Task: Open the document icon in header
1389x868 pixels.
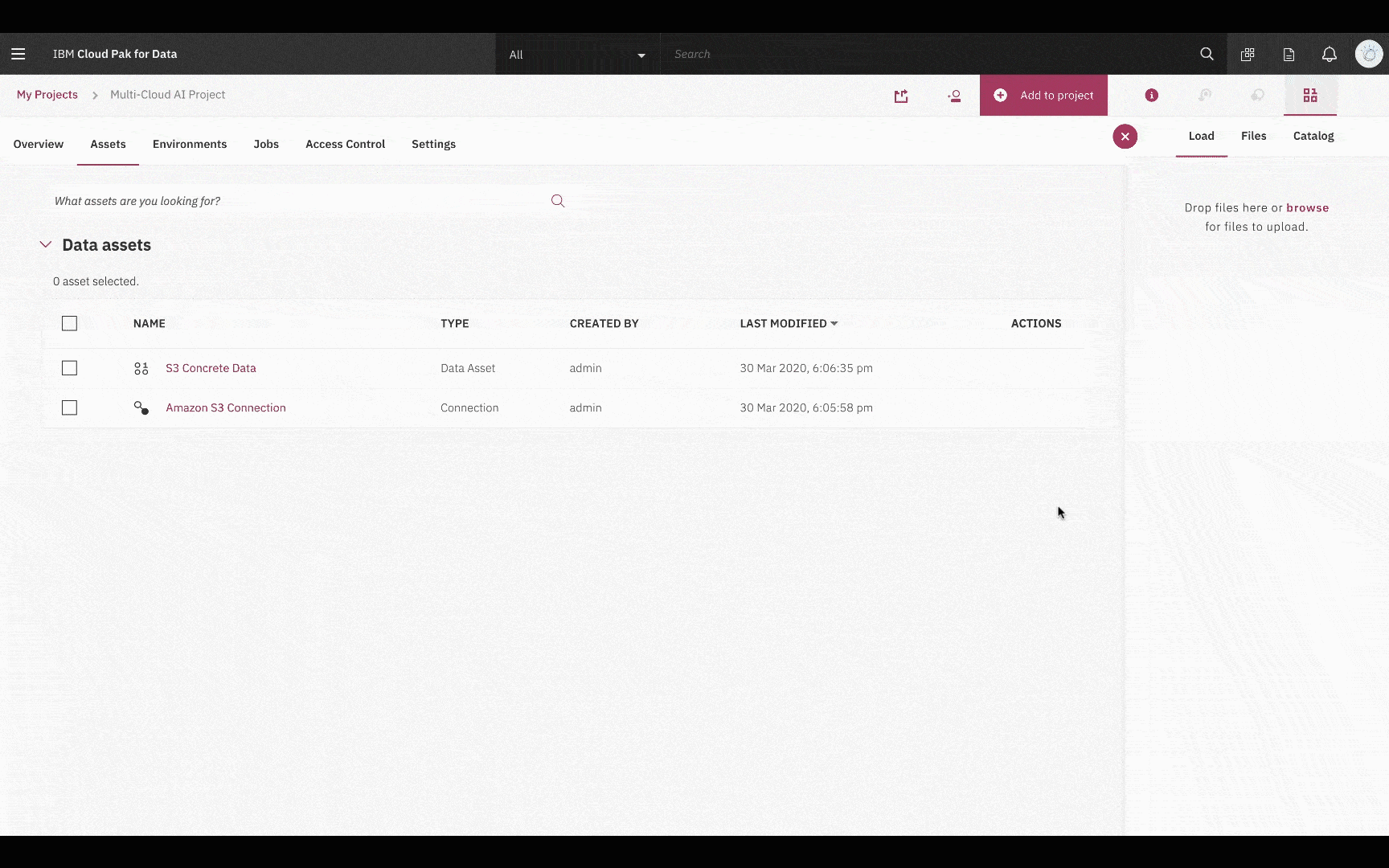Action: coord(1289,54)
